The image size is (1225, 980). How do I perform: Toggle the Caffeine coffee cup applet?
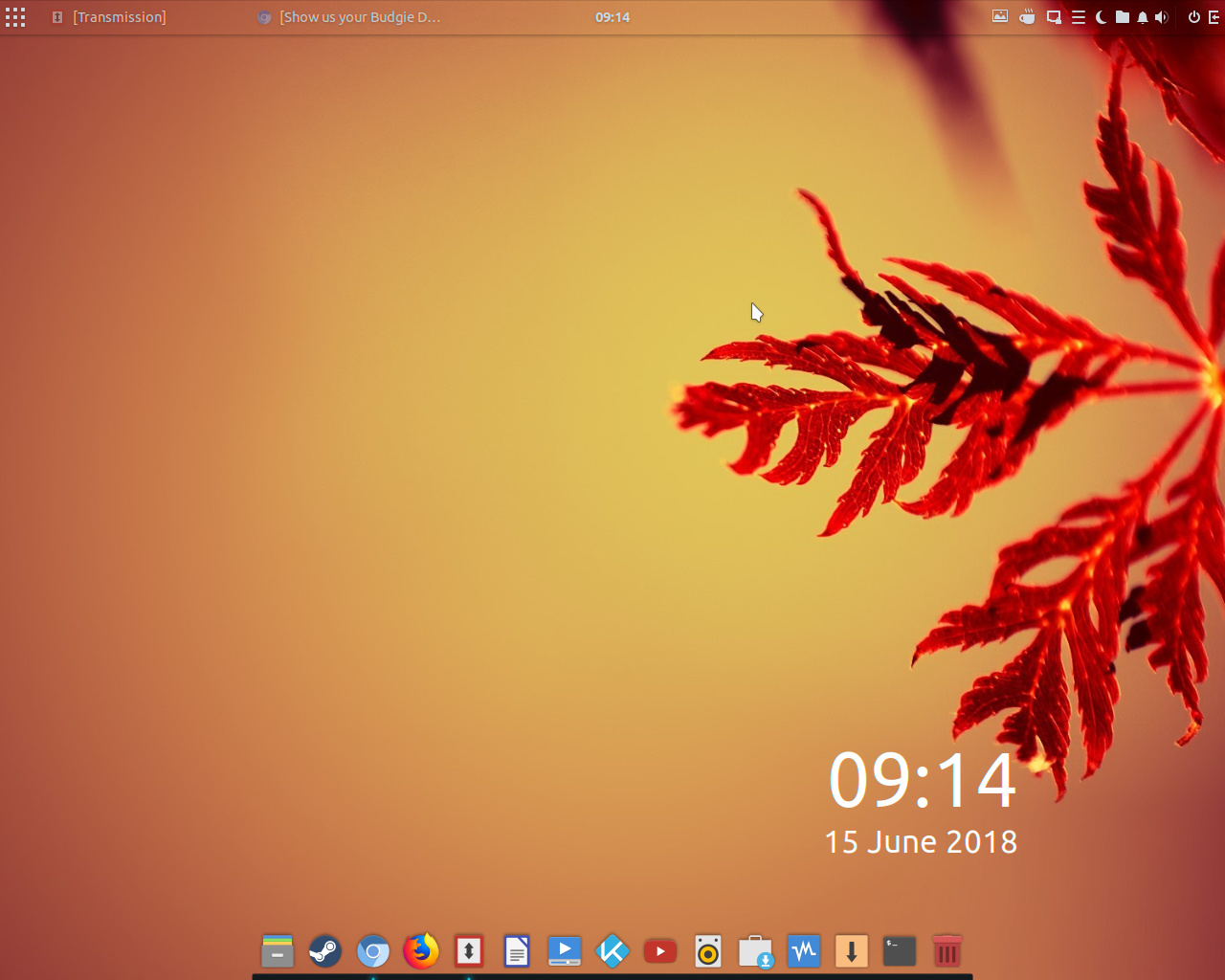tap(1027, 16)
